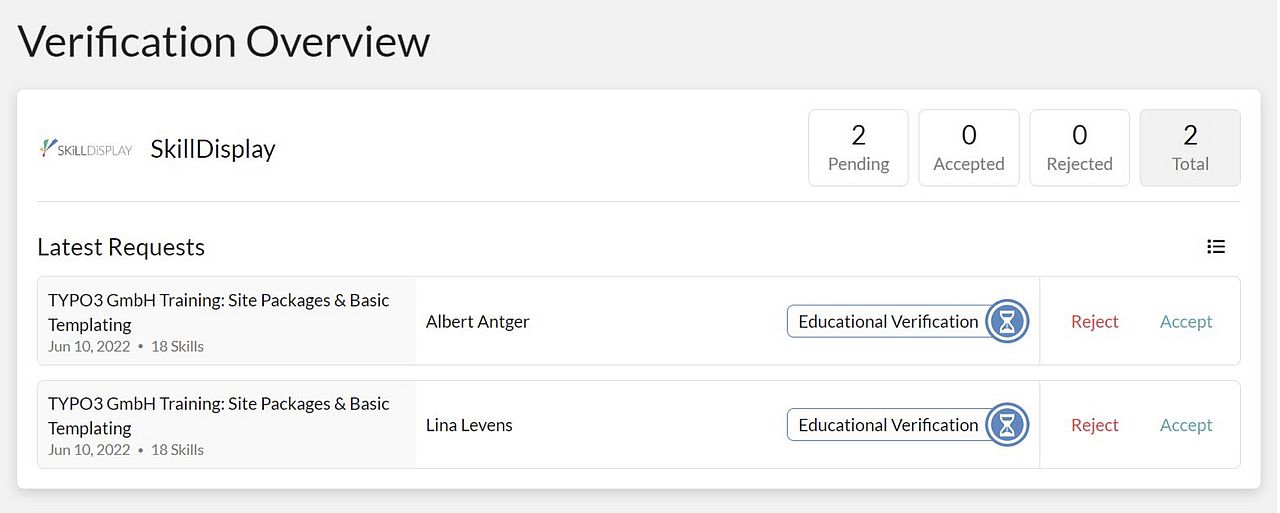Click hourglass pending icon for Albert Antger
The height and width of the screenshot is (513, 1280).
[x=1007, y=321]
